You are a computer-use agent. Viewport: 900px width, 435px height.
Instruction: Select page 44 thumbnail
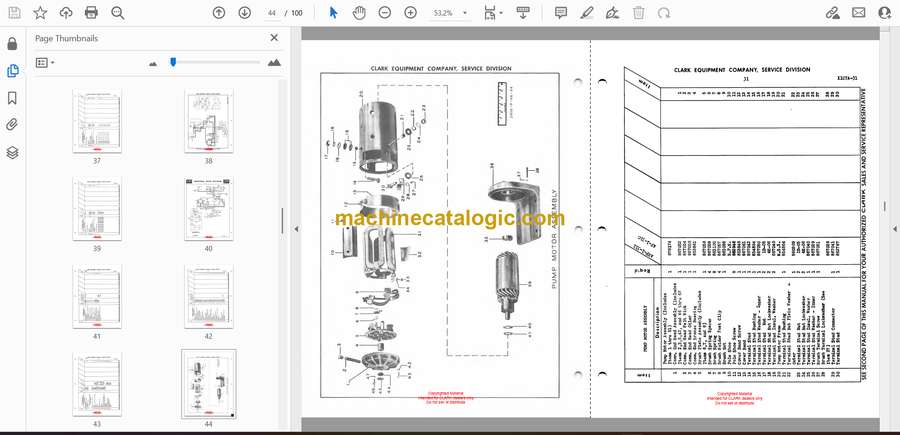pos(208,384)
